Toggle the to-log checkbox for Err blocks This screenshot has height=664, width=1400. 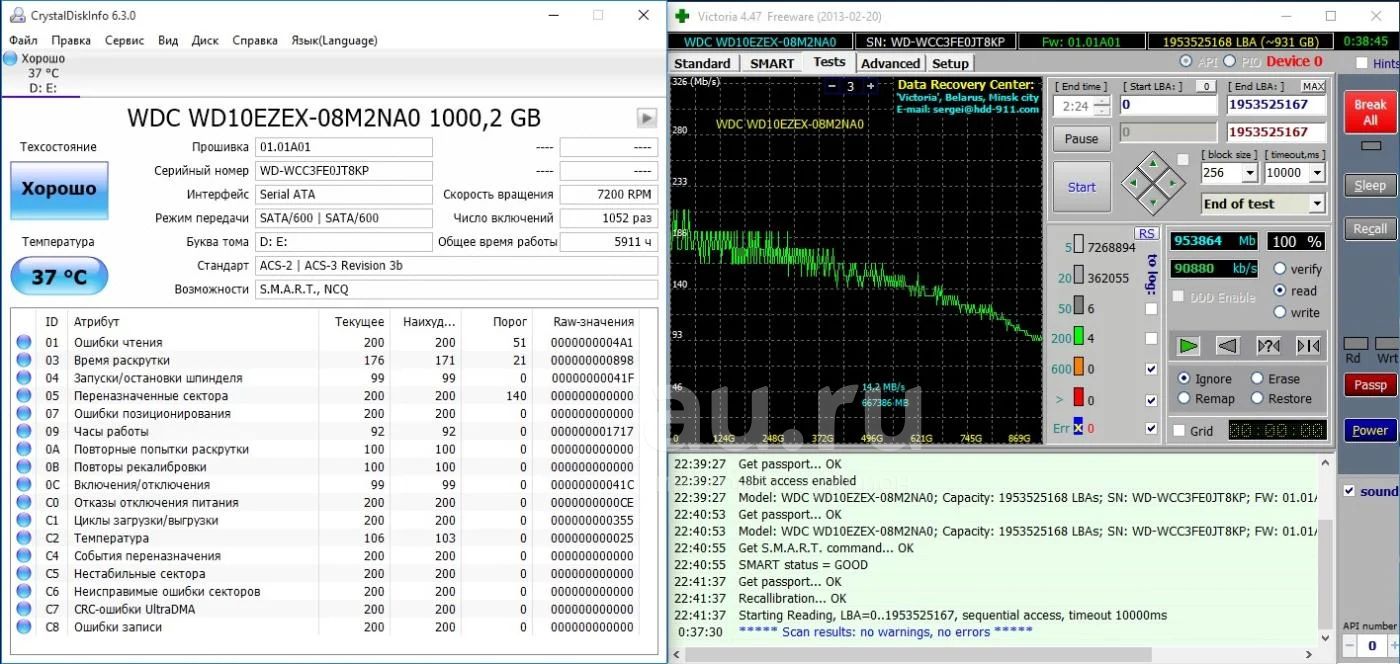point(1151,429)
